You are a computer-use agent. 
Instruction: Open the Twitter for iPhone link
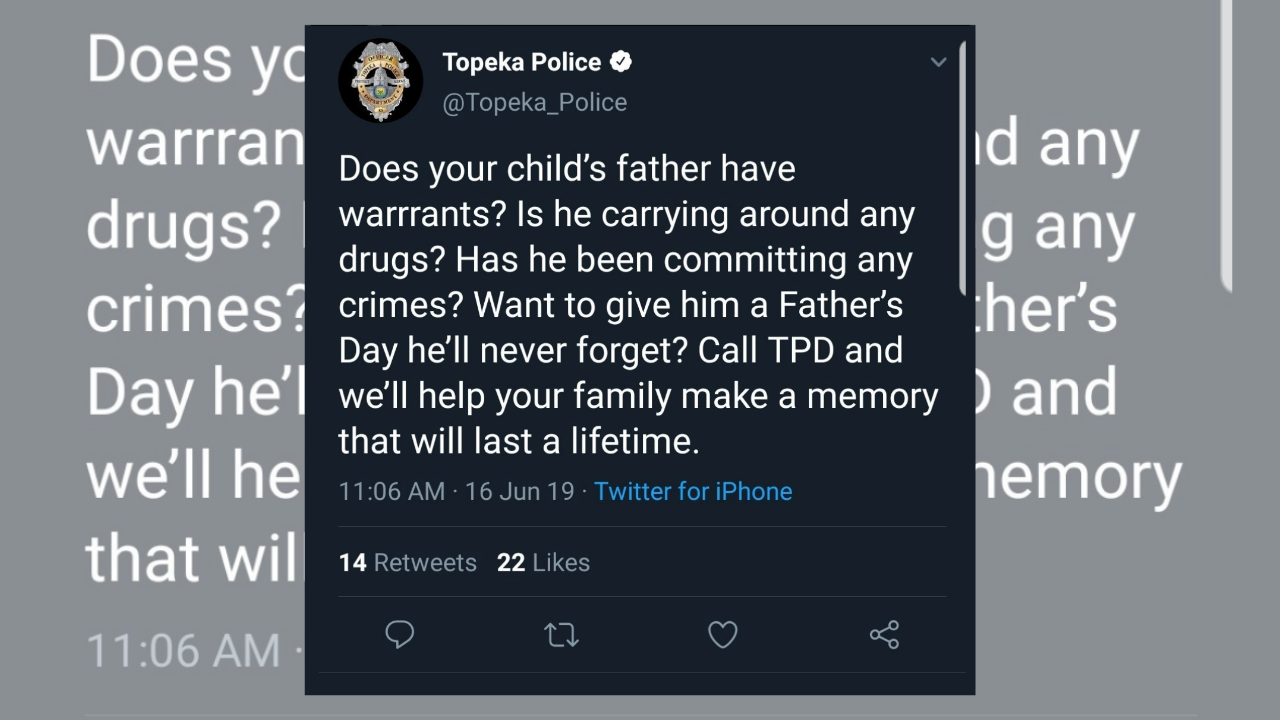point(693,491)
